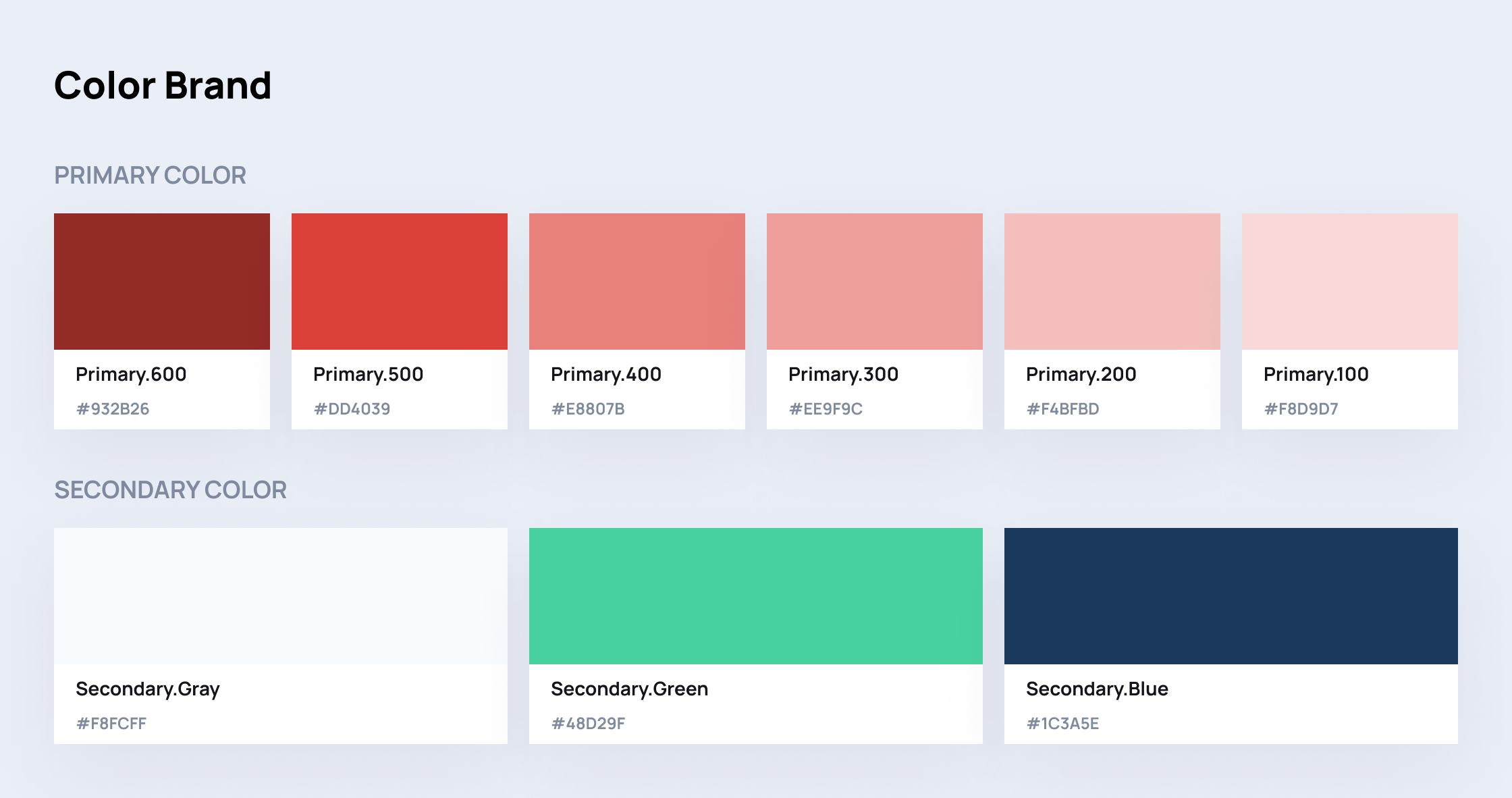Viewport: 1512px width, 798px height.
Task: Pick the Primary.400 salmon swatch
Action: pos(637,282)
